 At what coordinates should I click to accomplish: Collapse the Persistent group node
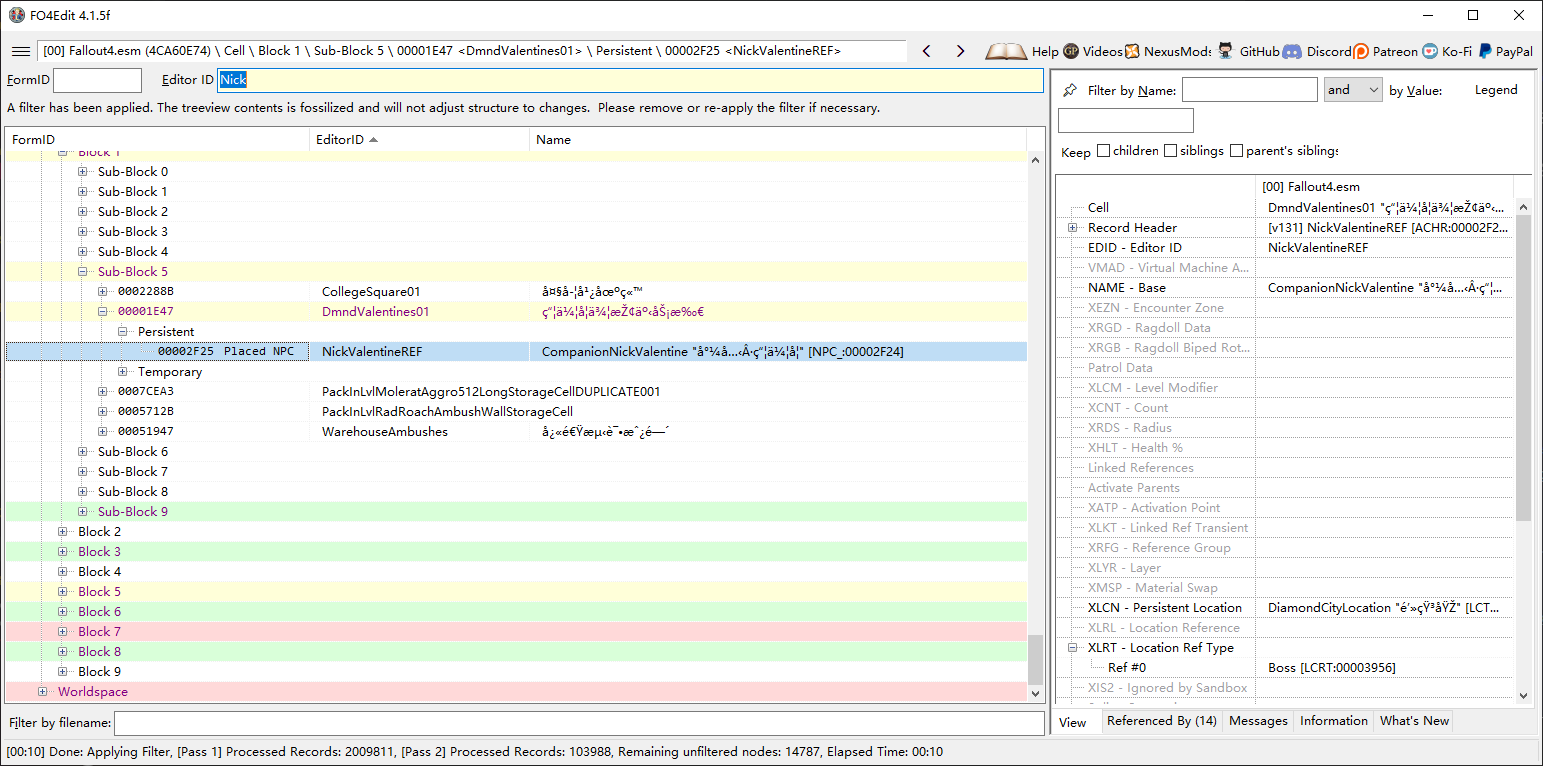pos(123,332)
